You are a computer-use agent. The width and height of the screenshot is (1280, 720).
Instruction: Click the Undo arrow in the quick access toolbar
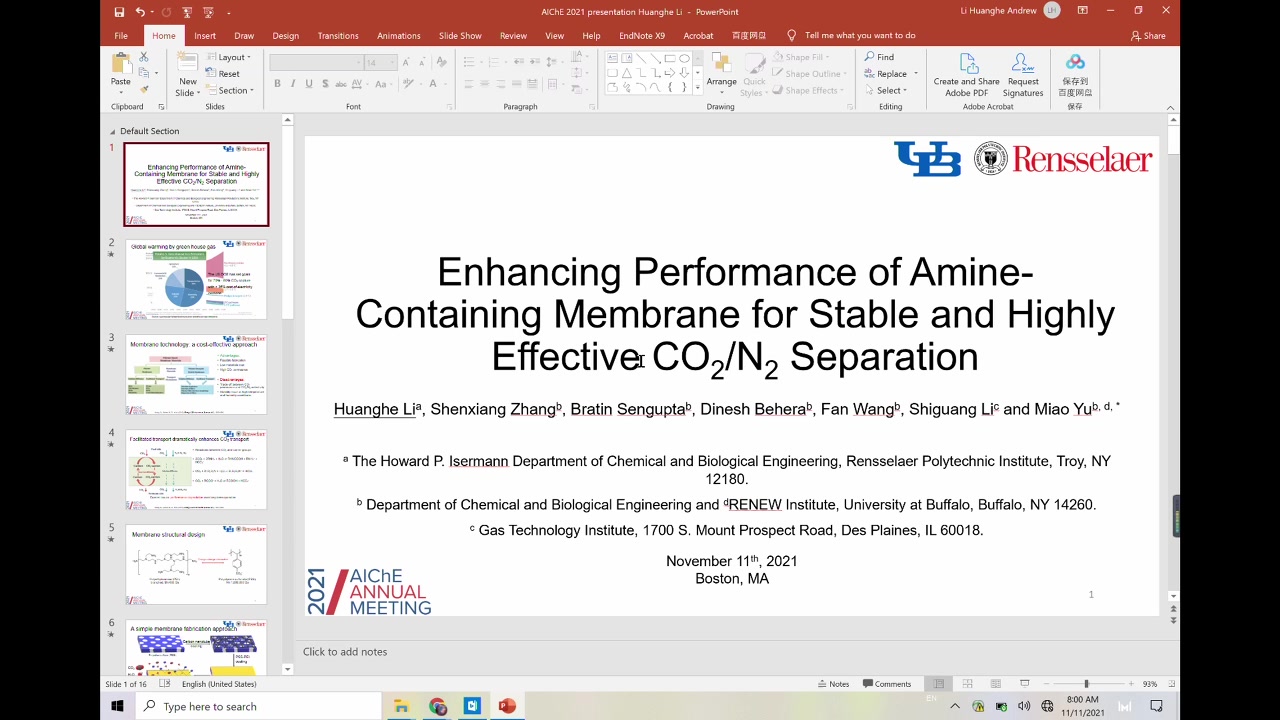[x=140, y=12]
